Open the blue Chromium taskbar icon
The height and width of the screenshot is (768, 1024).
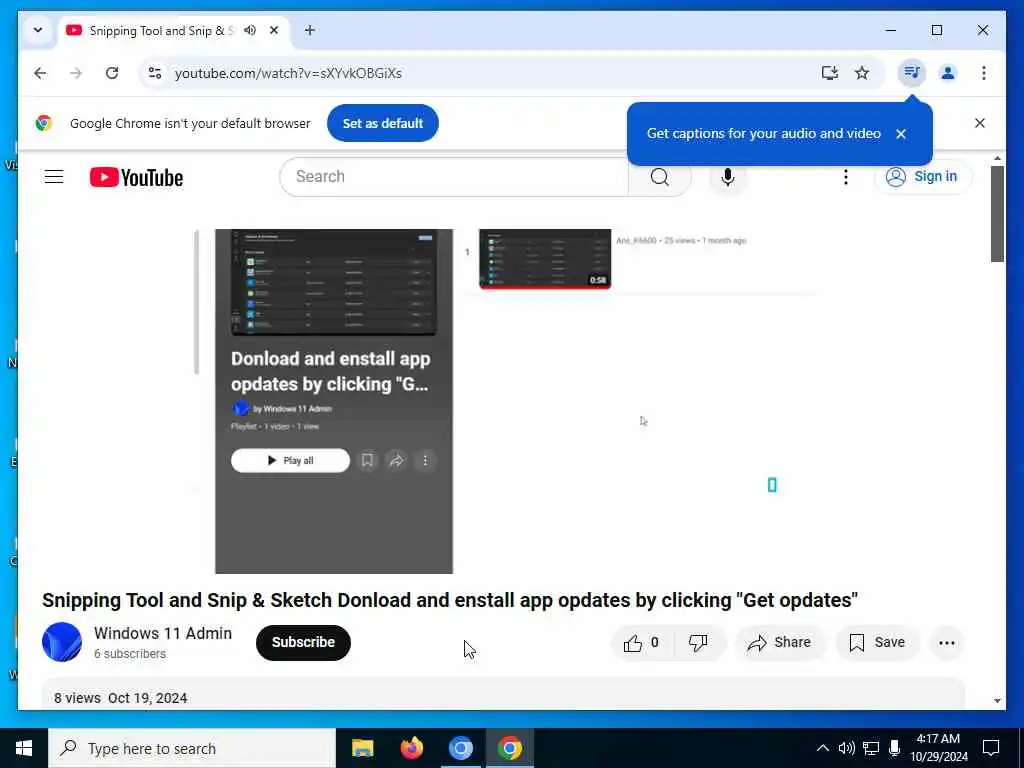click(x=460, y=748)
